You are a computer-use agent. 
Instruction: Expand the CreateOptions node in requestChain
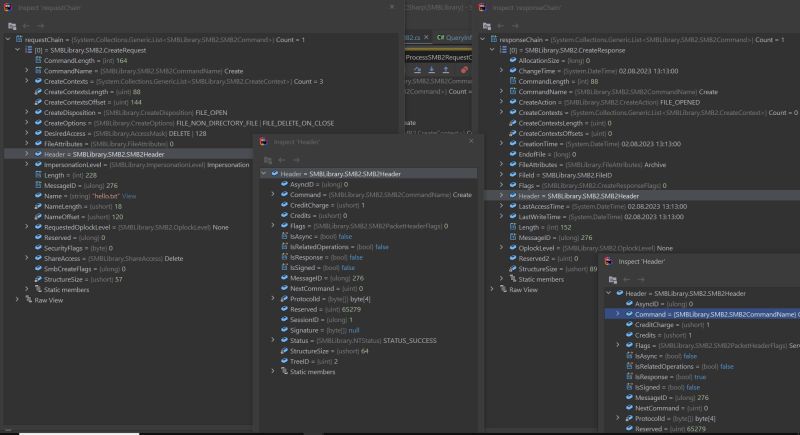[27, 123]
